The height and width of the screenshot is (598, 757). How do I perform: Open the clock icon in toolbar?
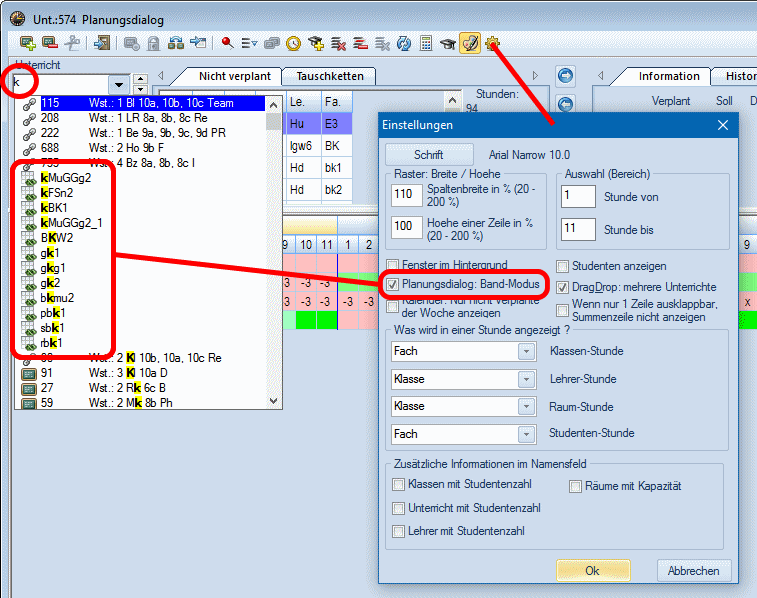(293, 43)
